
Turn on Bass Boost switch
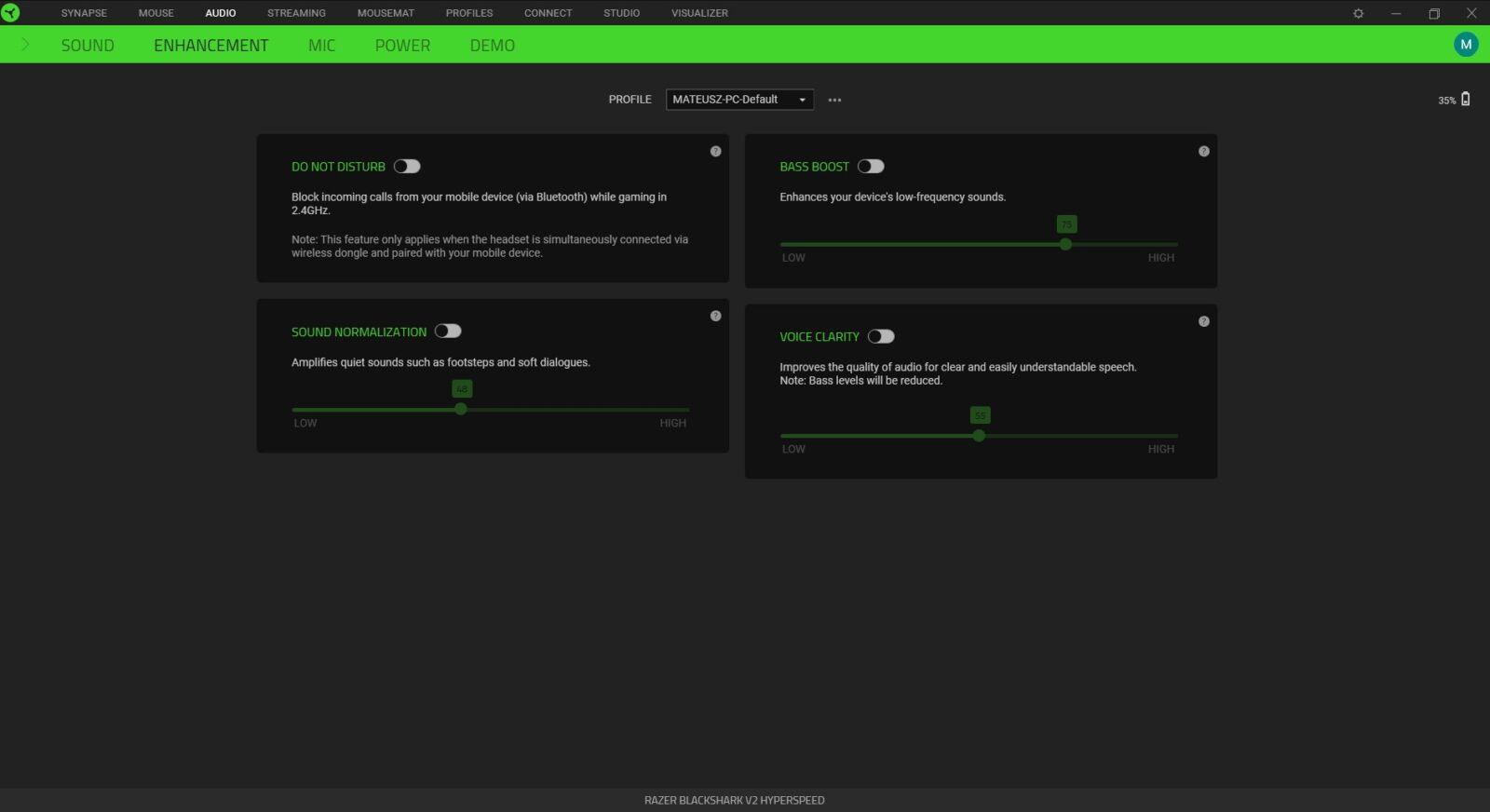tap(871, 166)
